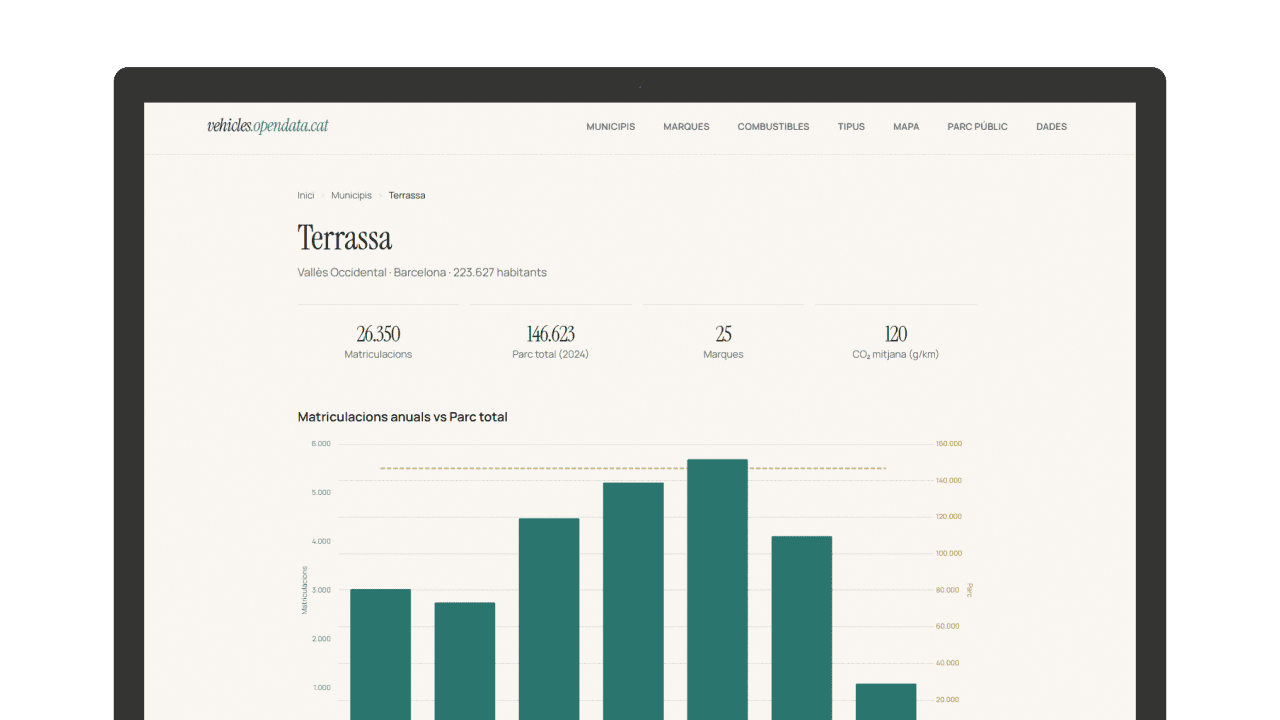
Task: Click the 160.000 right axis label
Action: click(948, 444)
